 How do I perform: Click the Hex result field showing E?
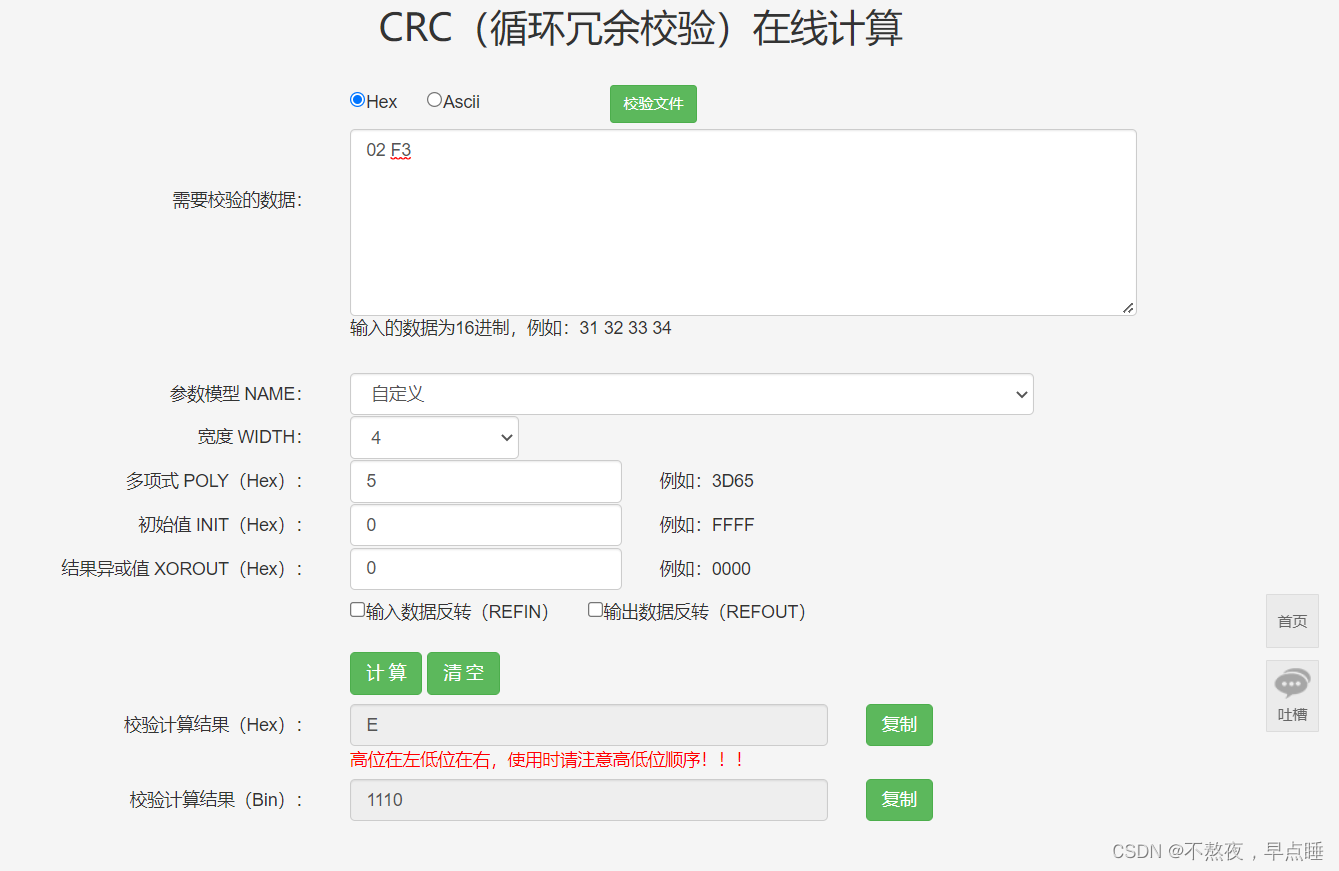(589, 725)
